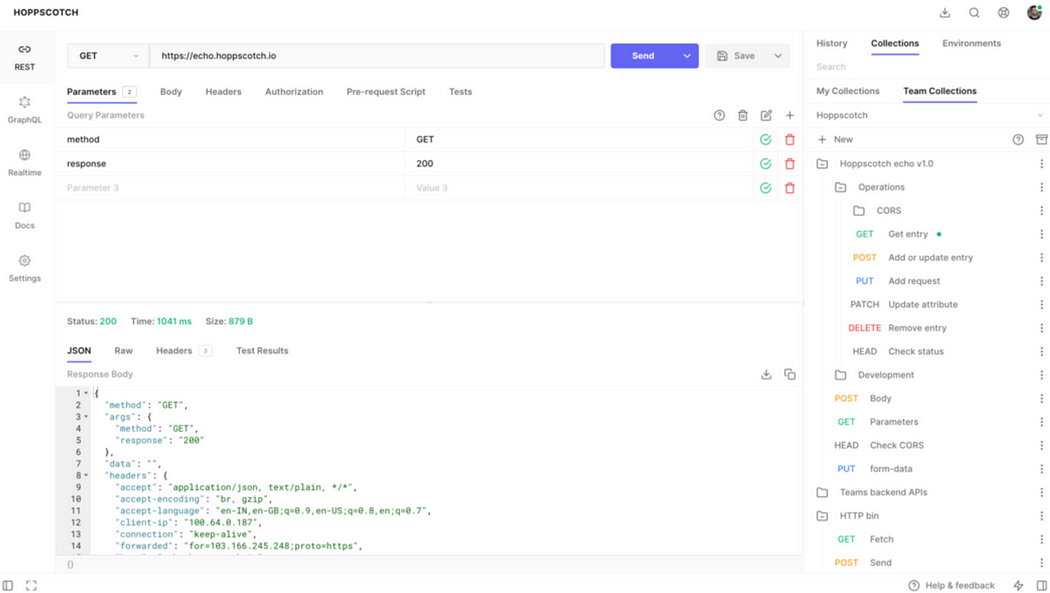Screen dimensions: 1050x593
Task: Fold line 3 args in response JSON
Action: pos(86,417)
